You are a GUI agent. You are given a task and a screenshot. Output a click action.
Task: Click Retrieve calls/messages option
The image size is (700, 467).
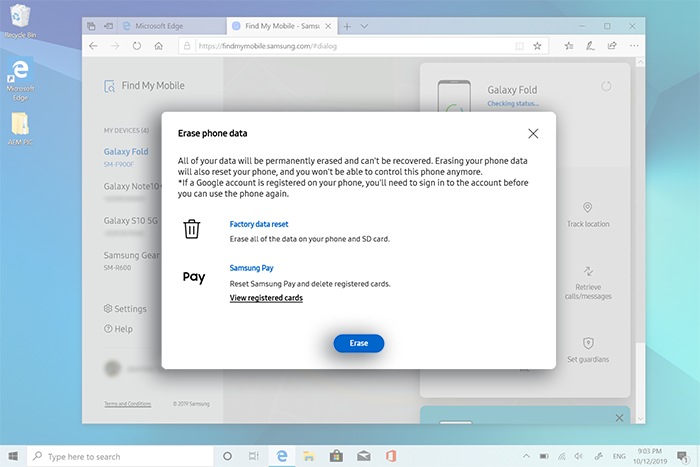588,283
